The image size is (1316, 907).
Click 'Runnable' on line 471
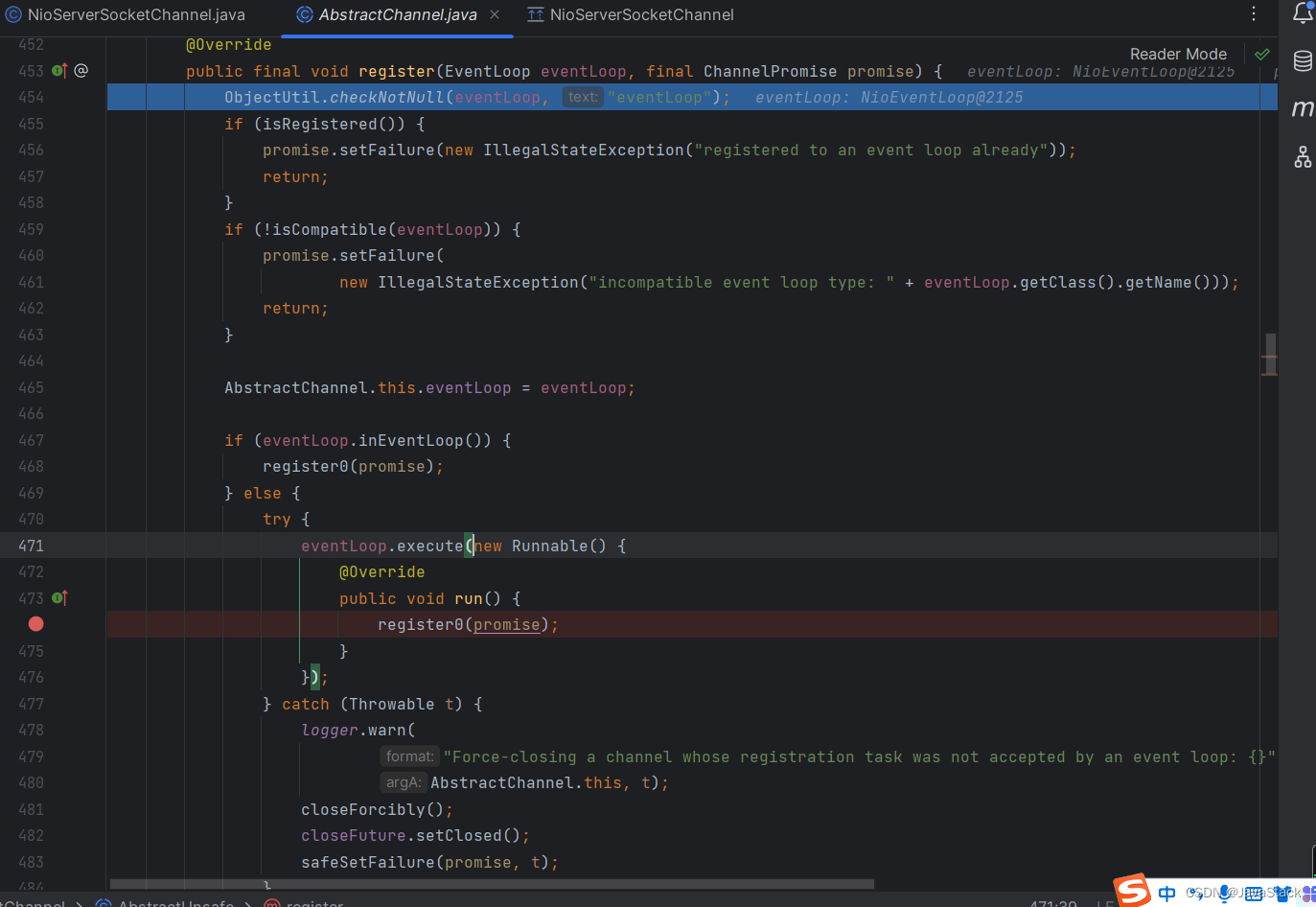pyautogui.click(x=550, y=546)
